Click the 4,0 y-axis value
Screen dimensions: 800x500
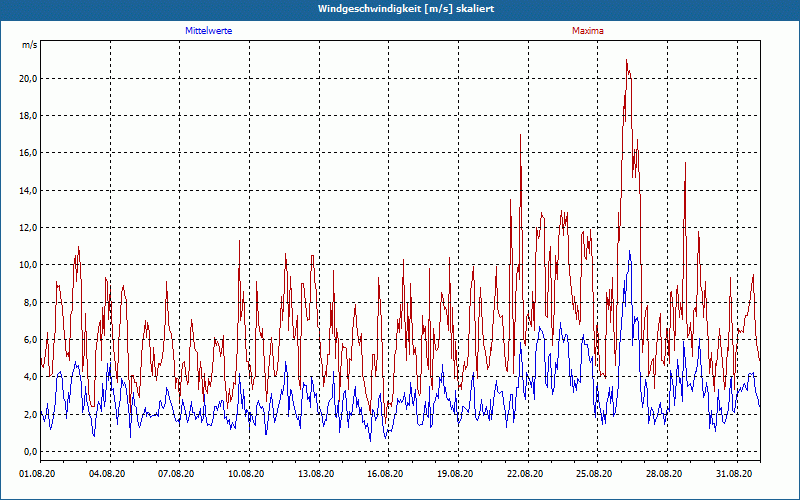pyautogui.click(x=31, y=377)
